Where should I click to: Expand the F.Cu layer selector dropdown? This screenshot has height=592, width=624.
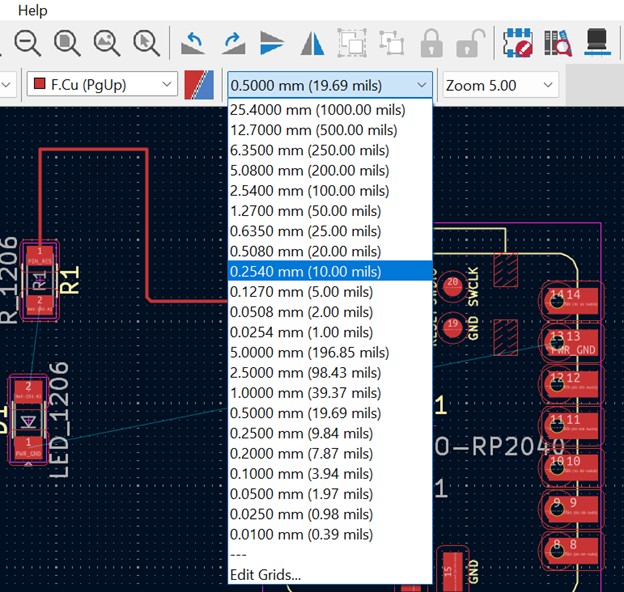tap(100, 85)
